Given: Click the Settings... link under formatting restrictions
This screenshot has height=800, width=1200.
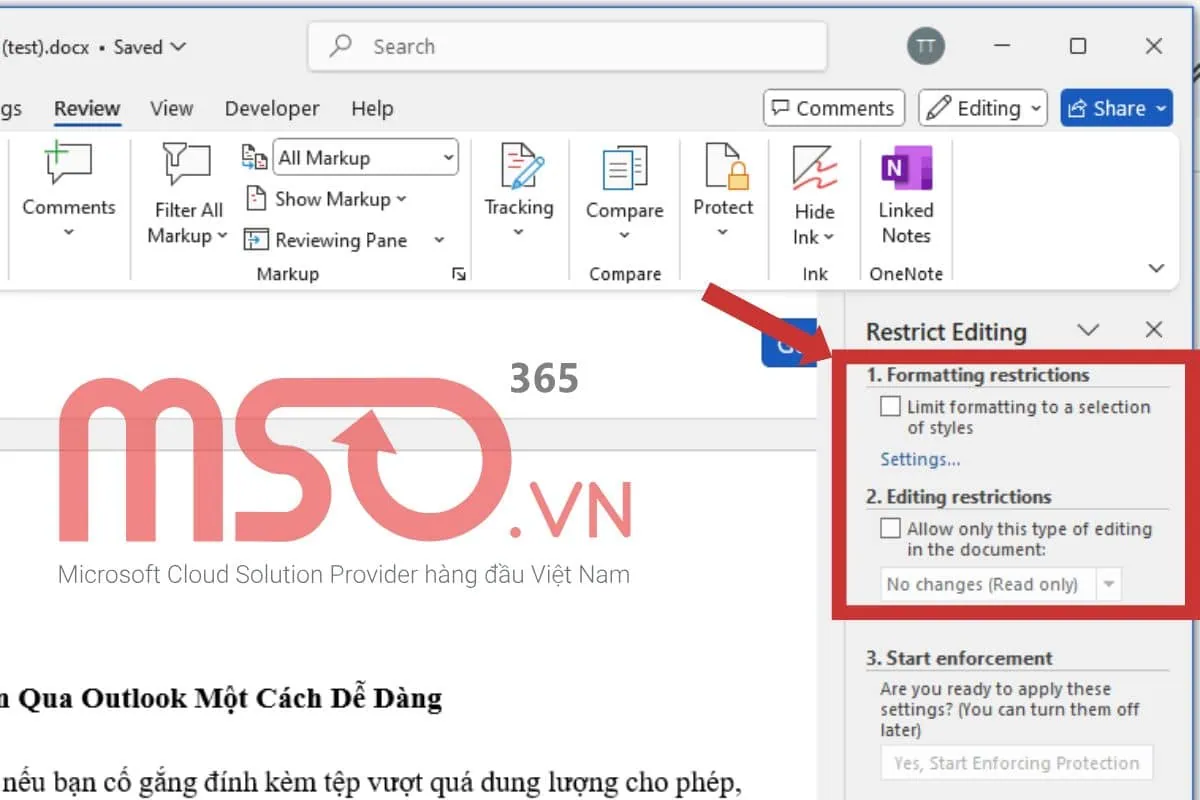Looking at the screenshot, I should tap(920, 460).
